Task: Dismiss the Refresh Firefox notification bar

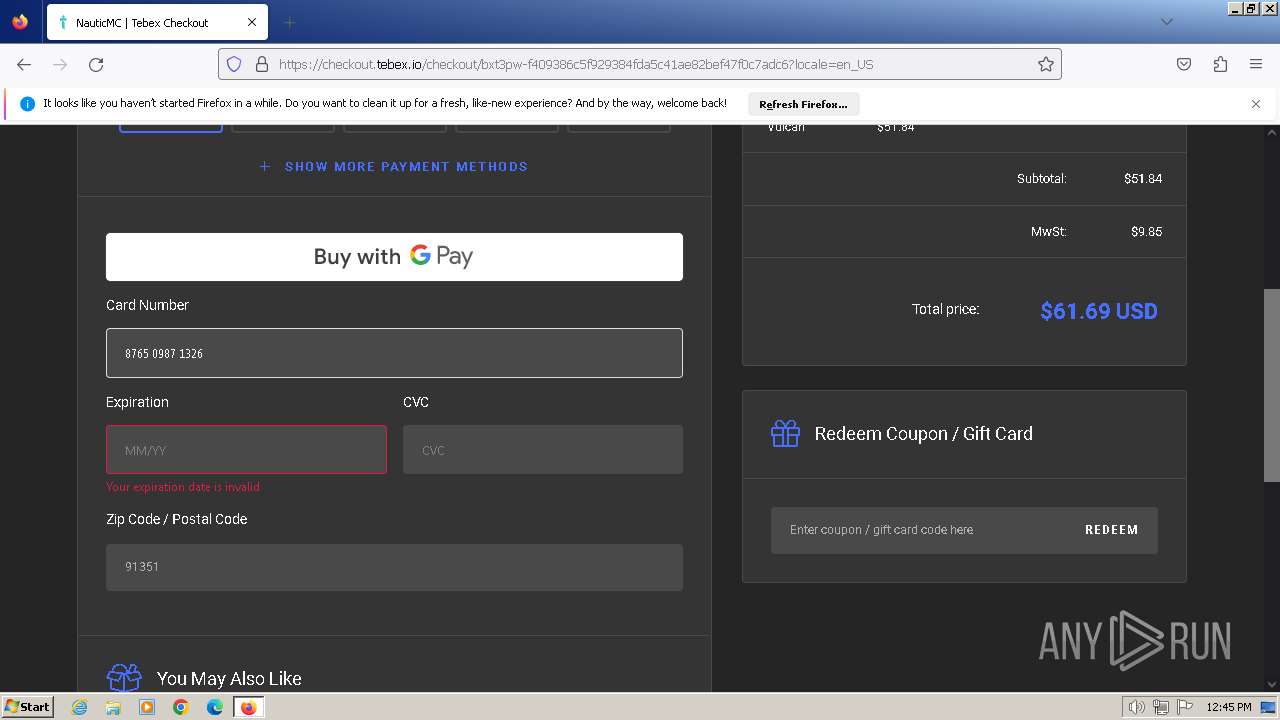Action: point(1256,104)
